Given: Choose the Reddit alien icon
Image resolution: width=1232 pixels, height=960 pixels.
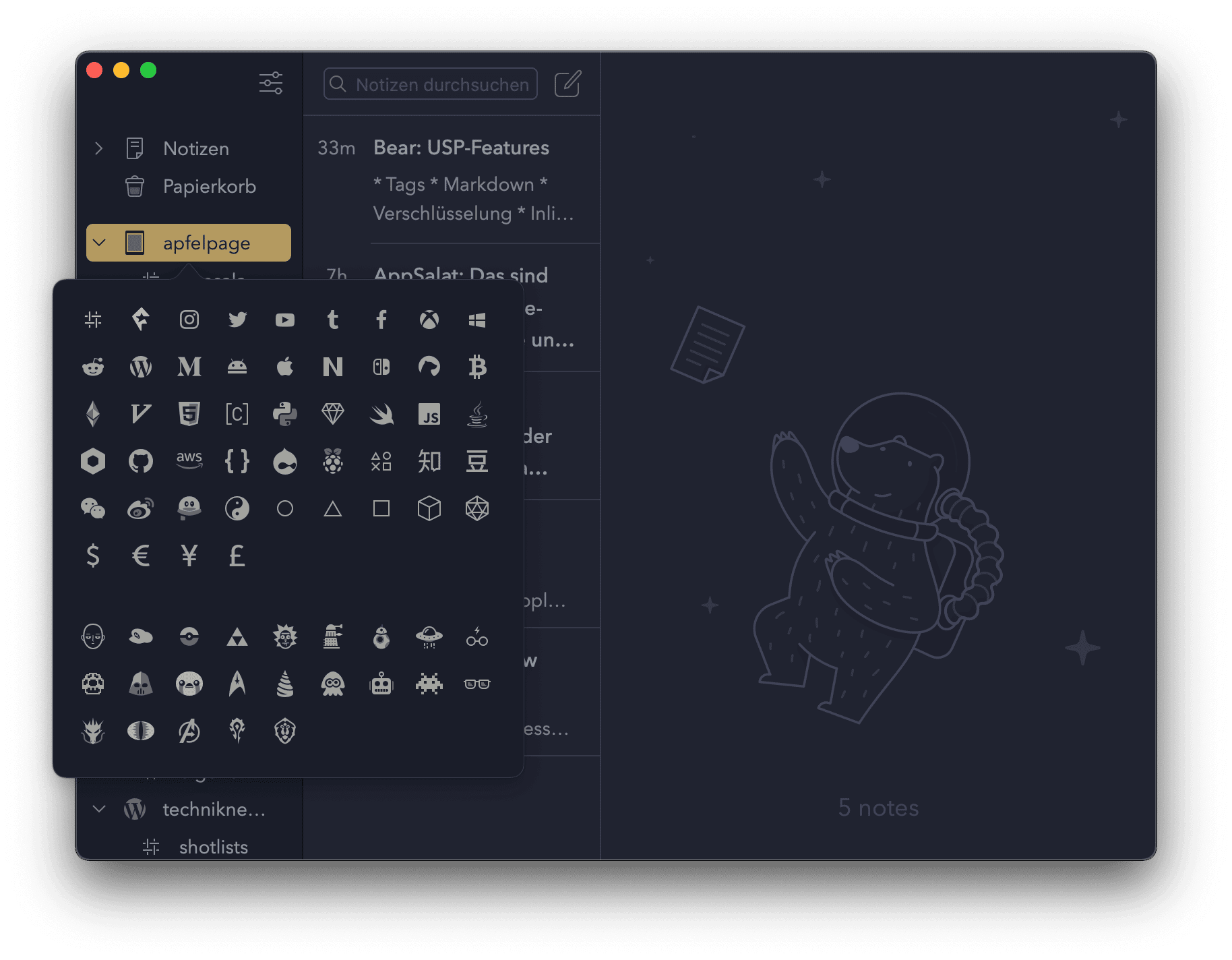Looking at the screenshot, I should tap(93, 367).
